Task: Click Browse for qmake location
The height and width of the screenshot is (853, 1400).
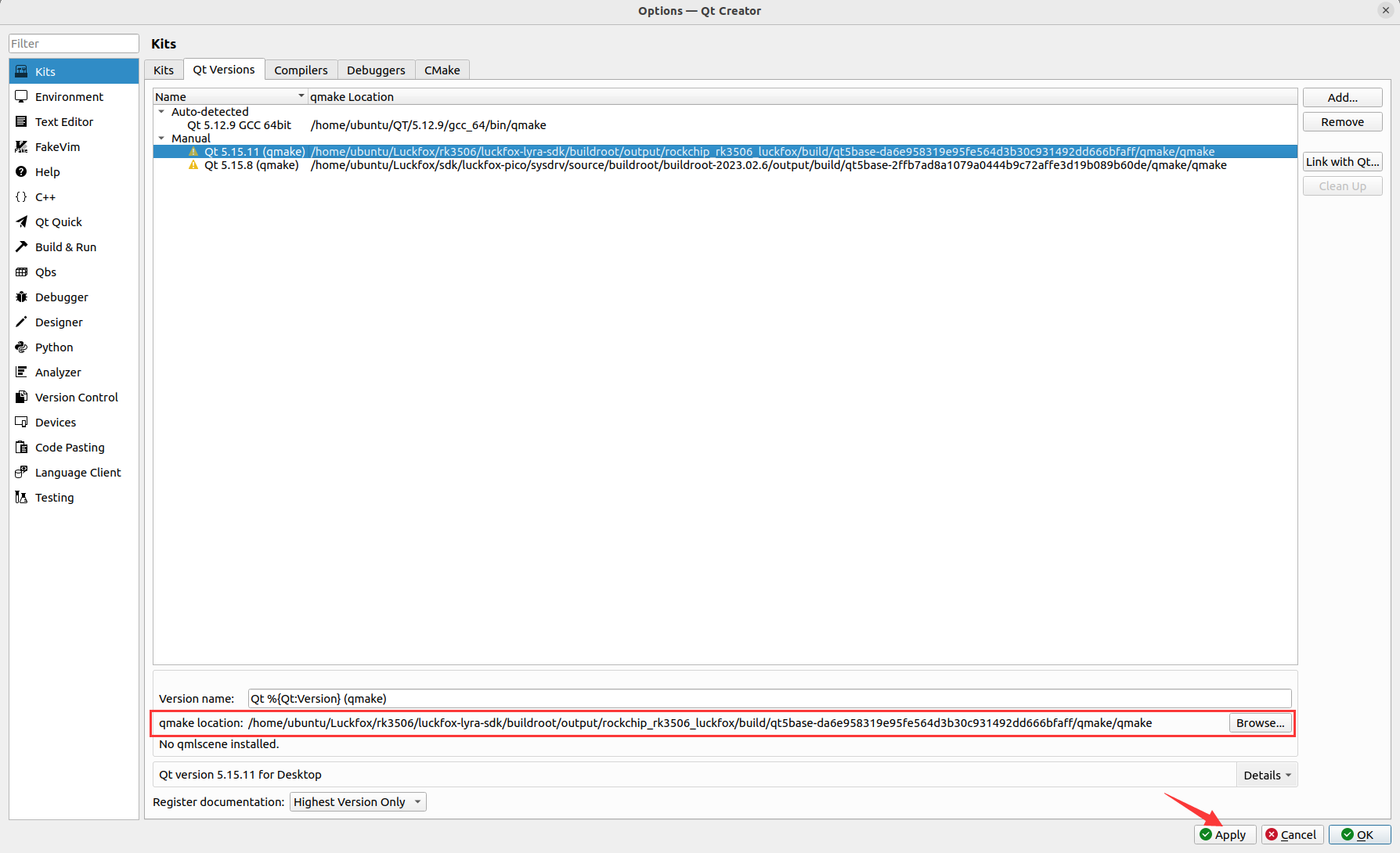Action: [x=1260, y=723]
